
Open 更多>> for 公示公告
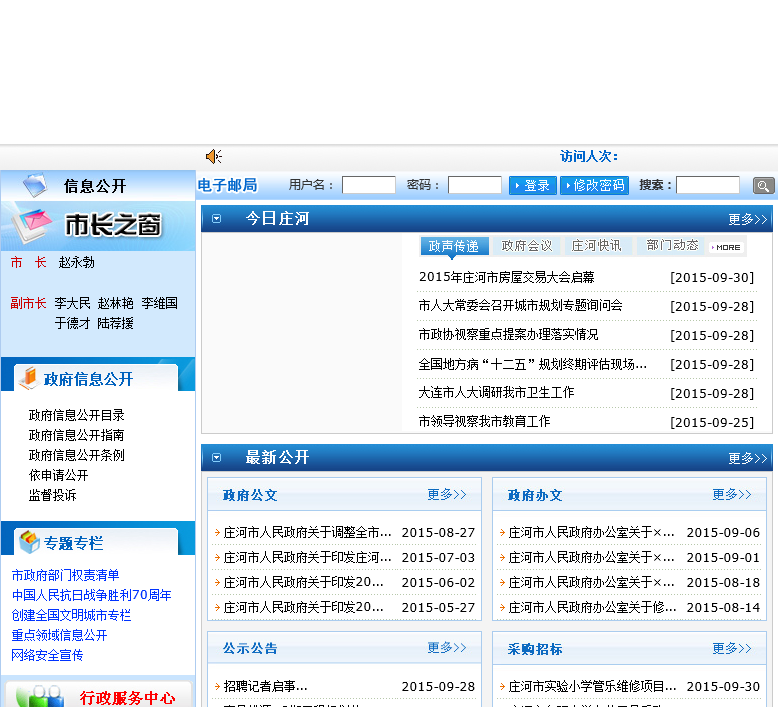(447, 648)
